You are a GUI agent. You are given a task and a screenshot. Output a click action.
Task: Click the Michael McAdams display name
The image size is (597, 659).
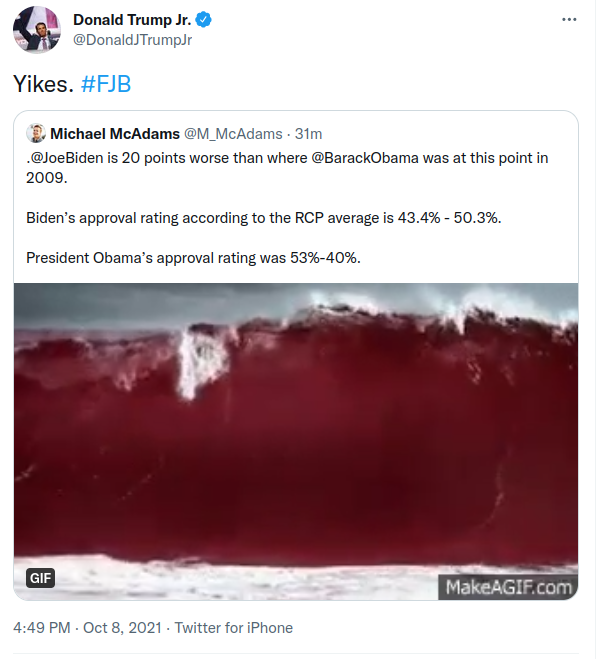[115, 134]
